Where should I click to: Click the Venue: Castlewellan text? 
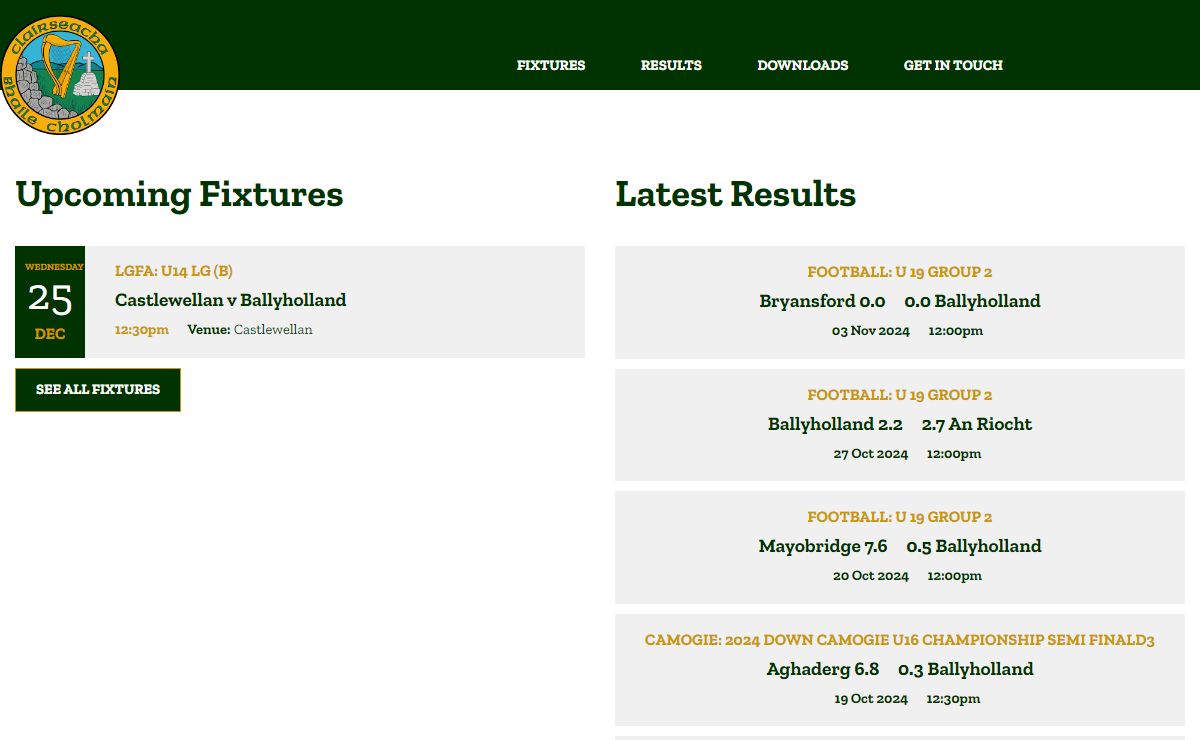250,329
